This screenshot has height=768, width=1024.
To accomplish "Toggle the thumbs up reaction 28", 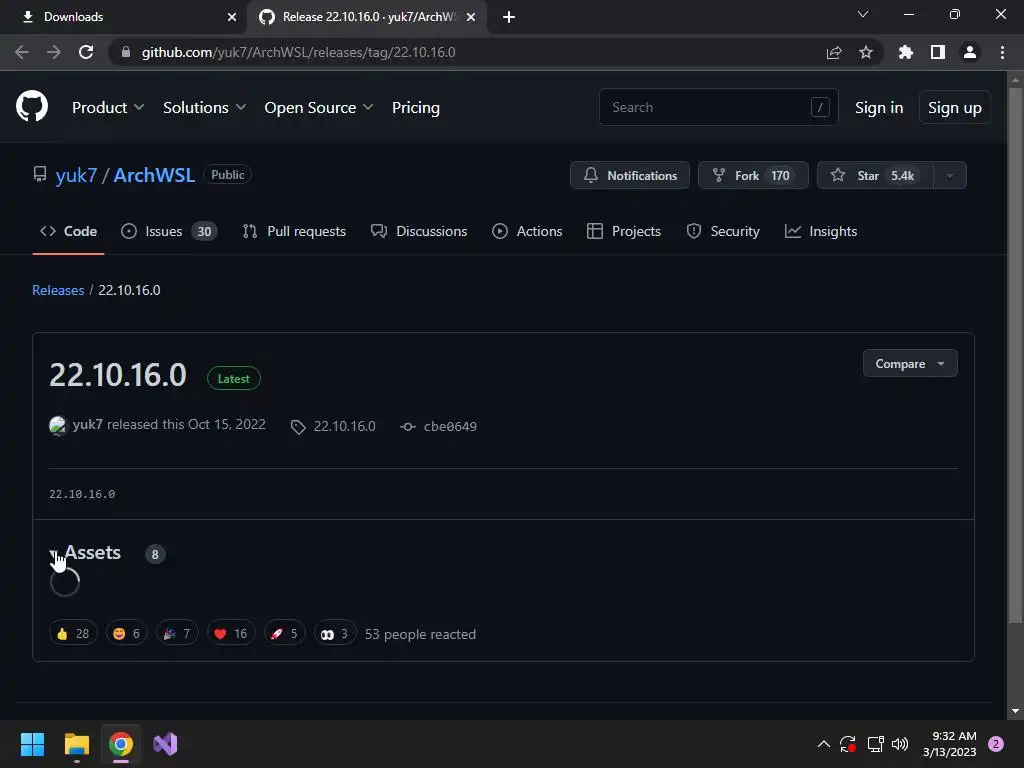I will click(73, 633).
